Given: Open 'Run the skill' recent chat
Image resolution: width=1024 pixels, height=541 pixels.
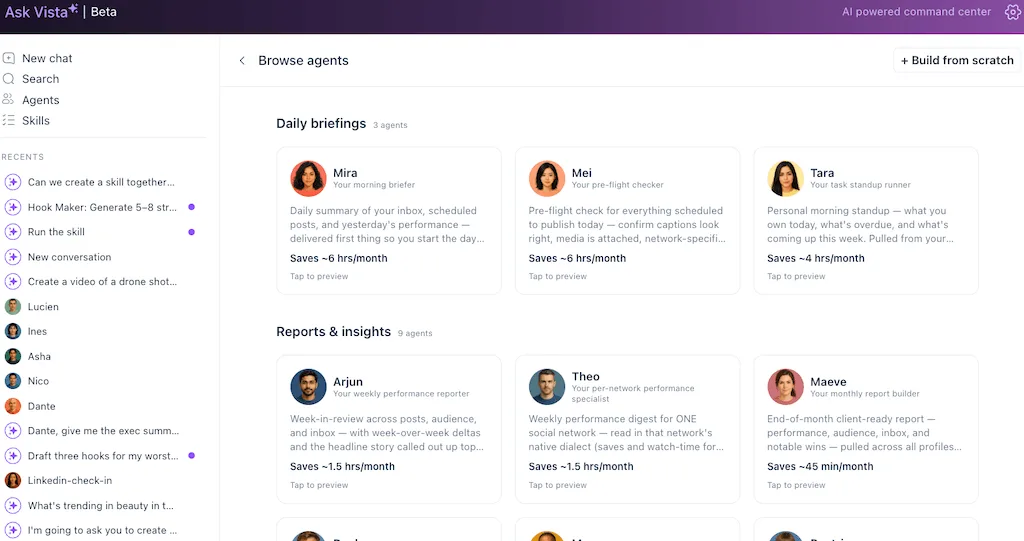Looking at the screenshot, I should pyautogui.click(x=56, y=232).
